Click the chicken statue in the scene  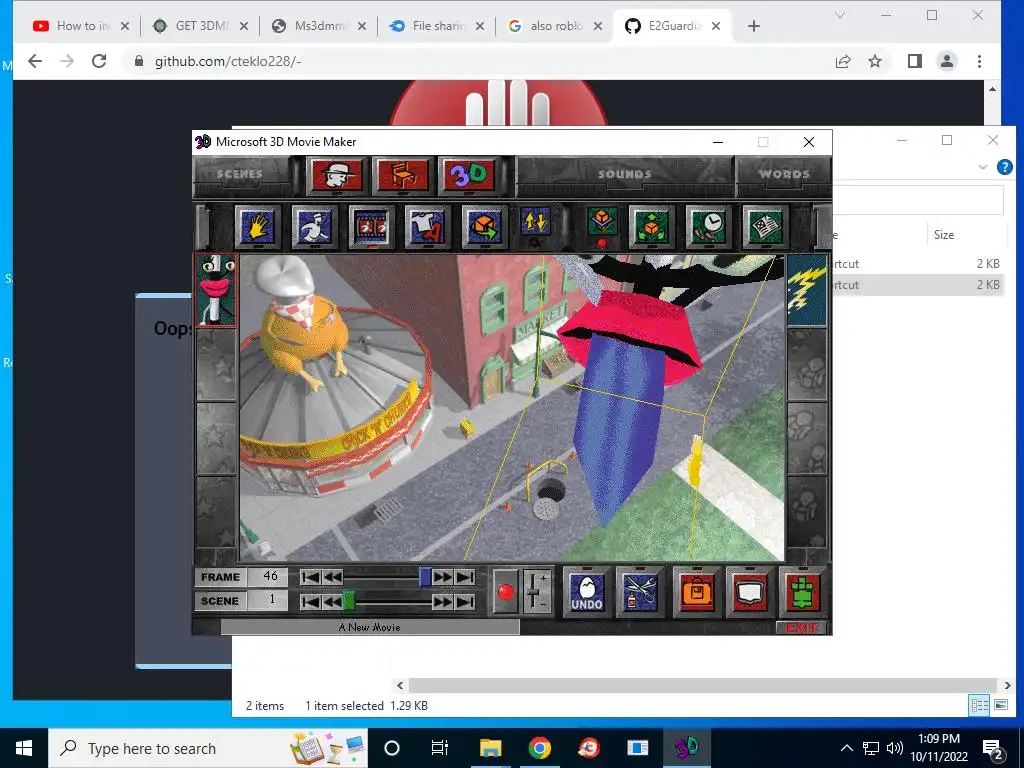point(302,327)
